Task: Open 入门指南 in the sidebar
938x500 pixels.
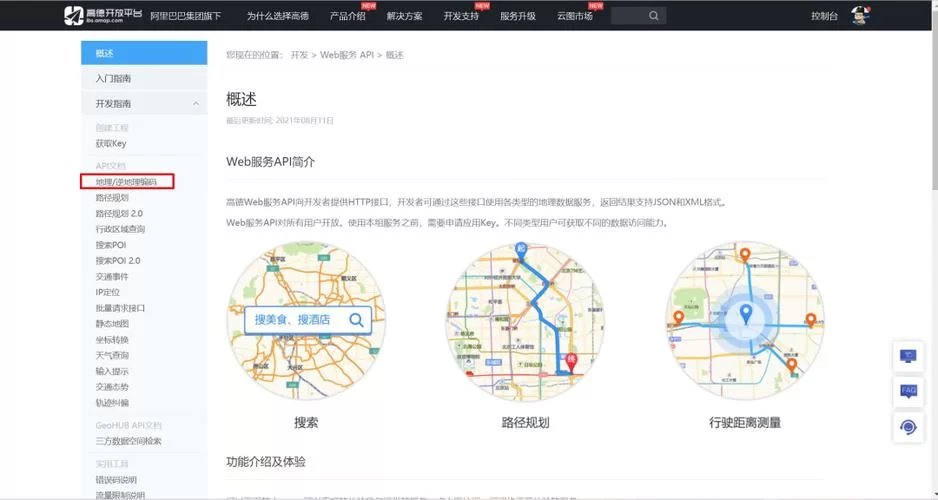Action: 144,78
